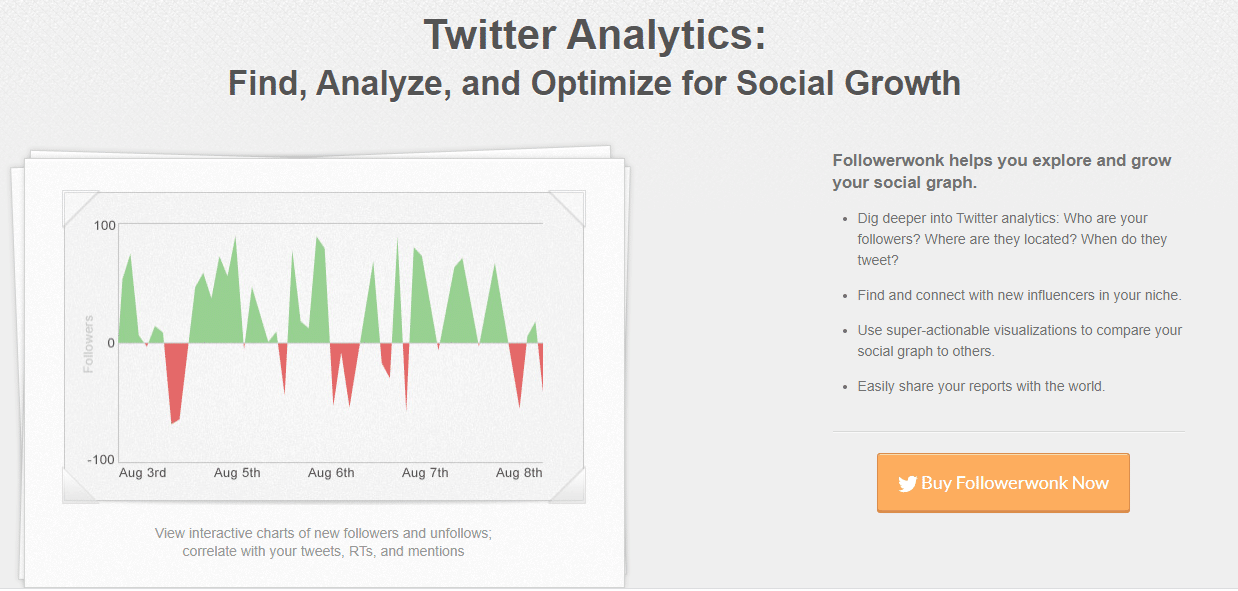The image size is (1238, 591).
Task: Click the Easily share your reports bullet
Action: click(981, 386)
